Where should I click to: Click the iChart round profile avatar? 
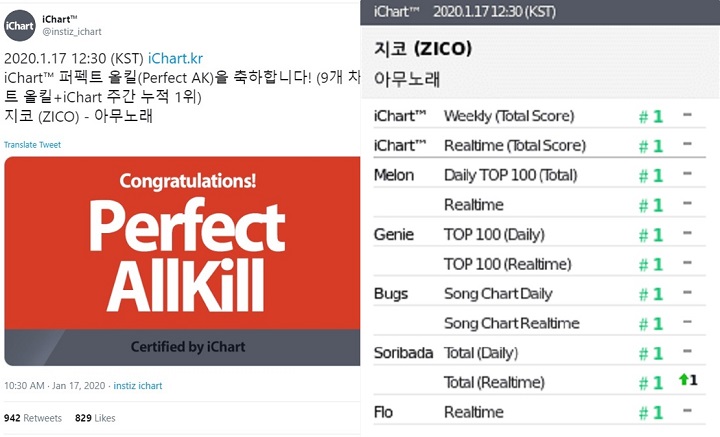[x=20, y=25]
